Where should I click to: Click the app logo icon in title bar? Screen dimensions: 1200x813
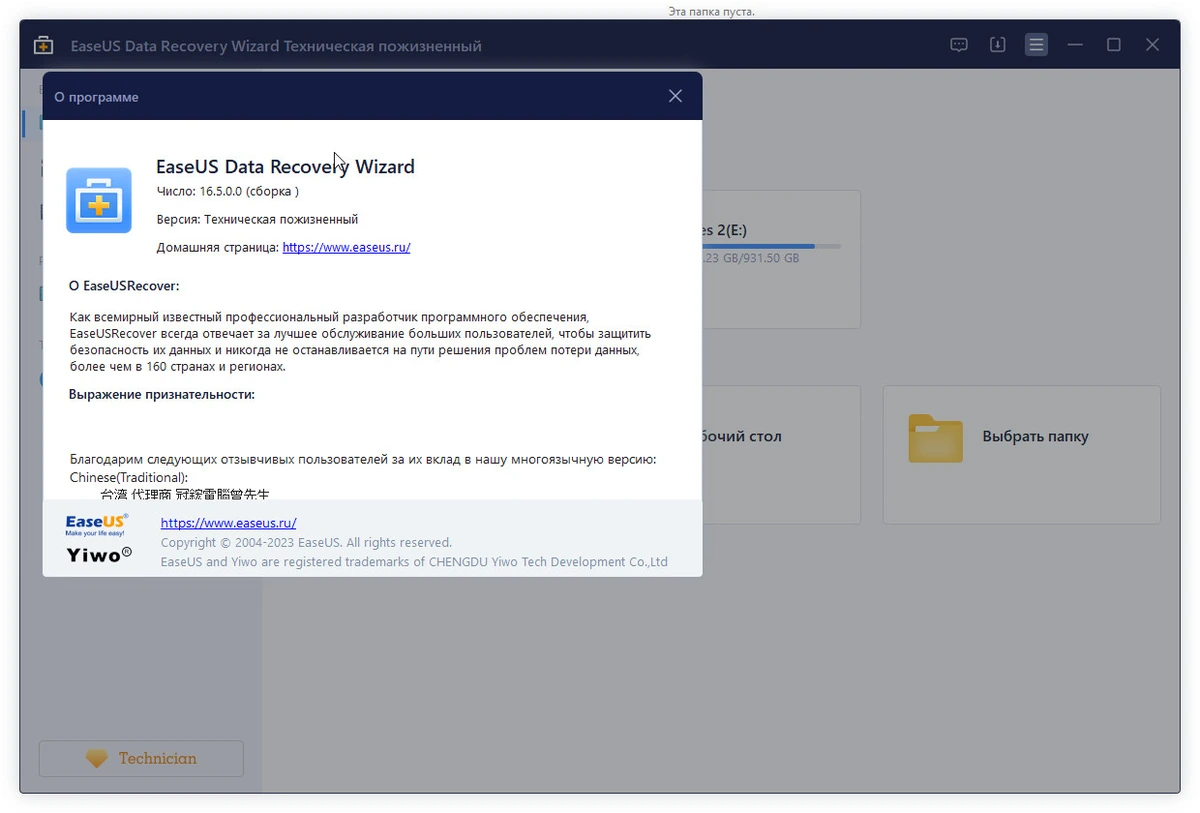[x=43, y=46]
